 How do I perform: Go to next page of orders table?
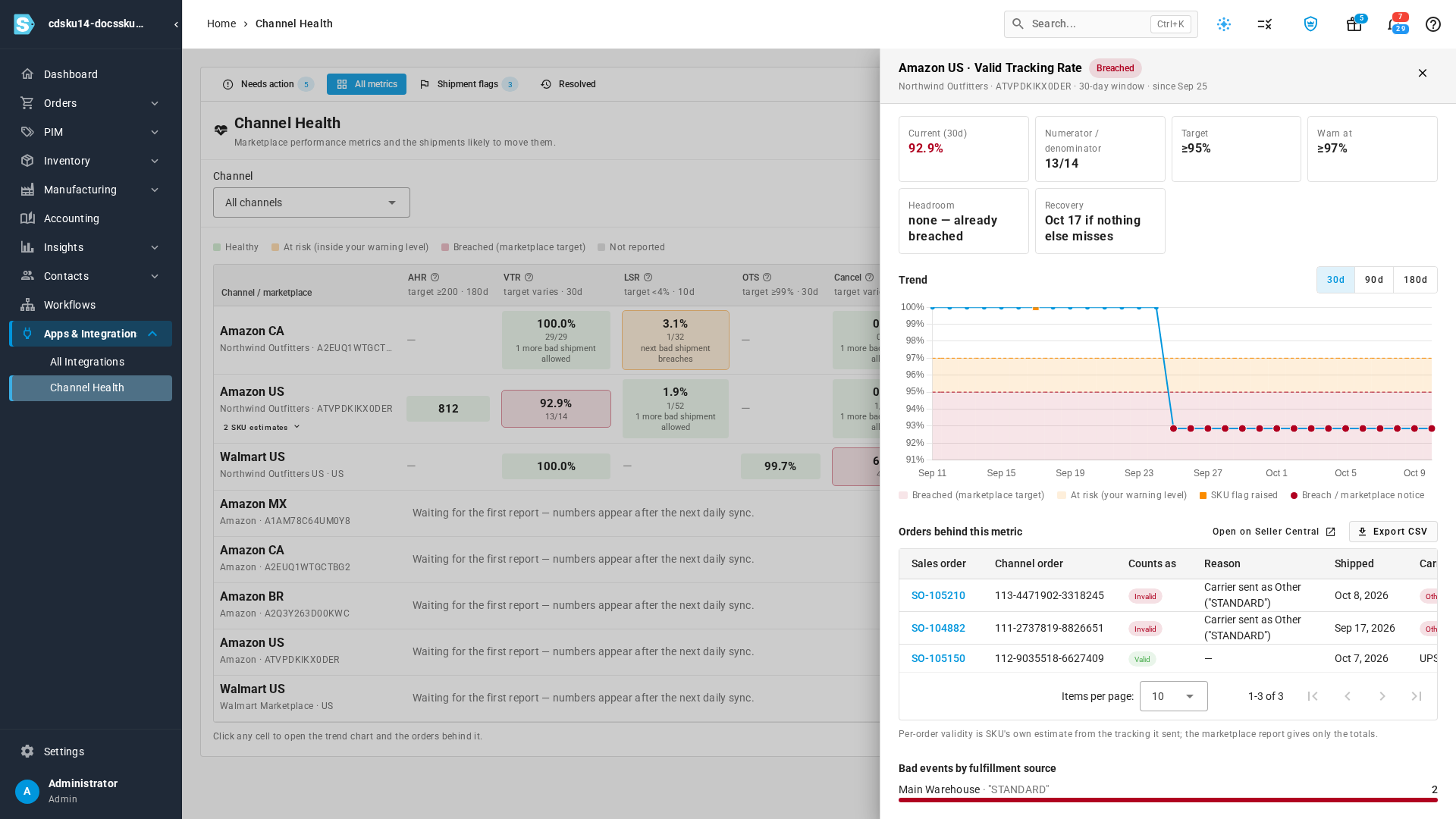point(1382,696)
